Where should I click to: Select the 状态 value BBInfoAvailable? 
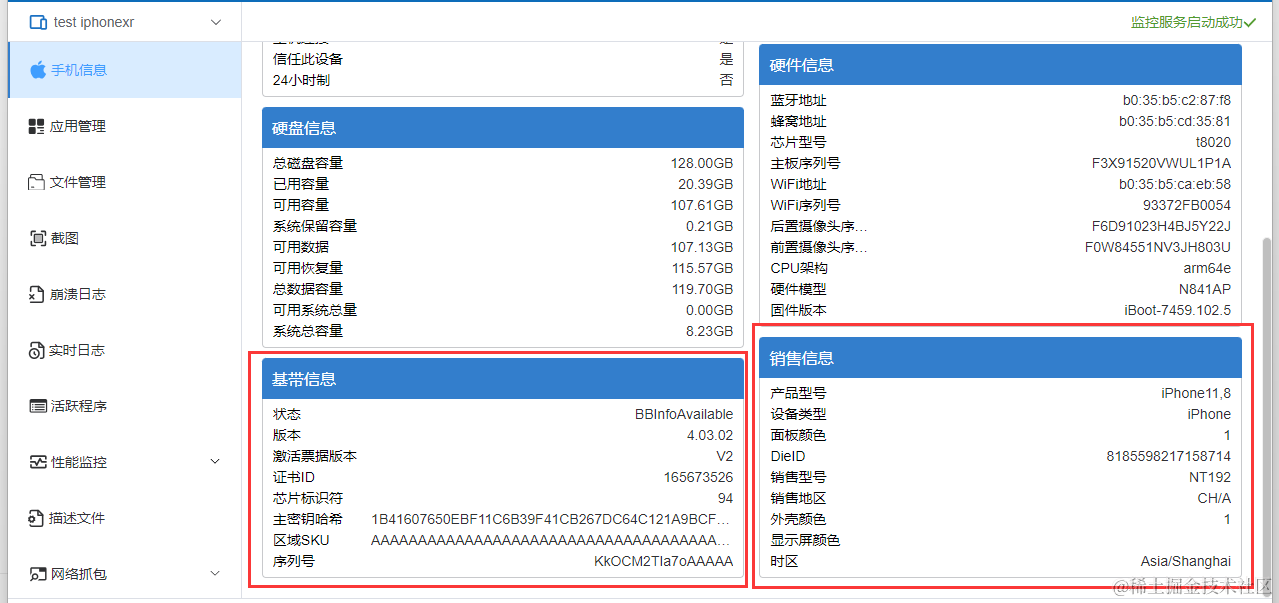(684, 414)
